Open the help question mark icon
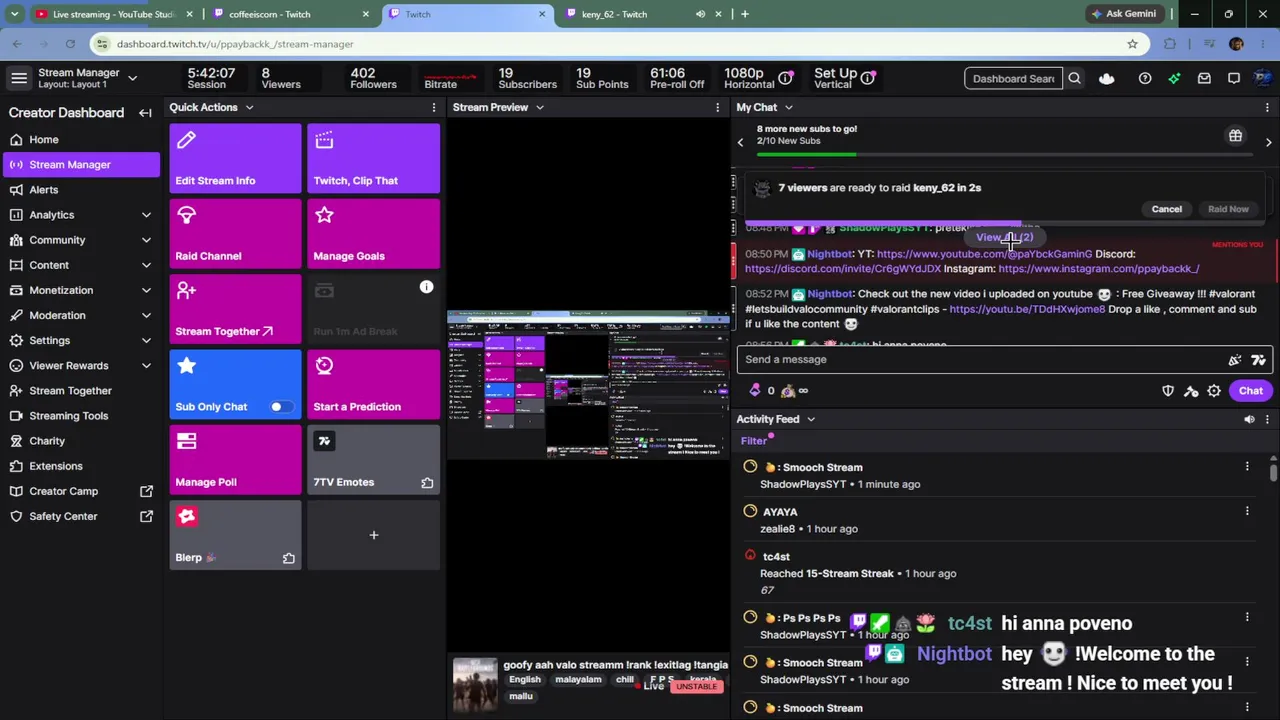The width and height of the screenshot is (1280, 720). pos(1145,79)
